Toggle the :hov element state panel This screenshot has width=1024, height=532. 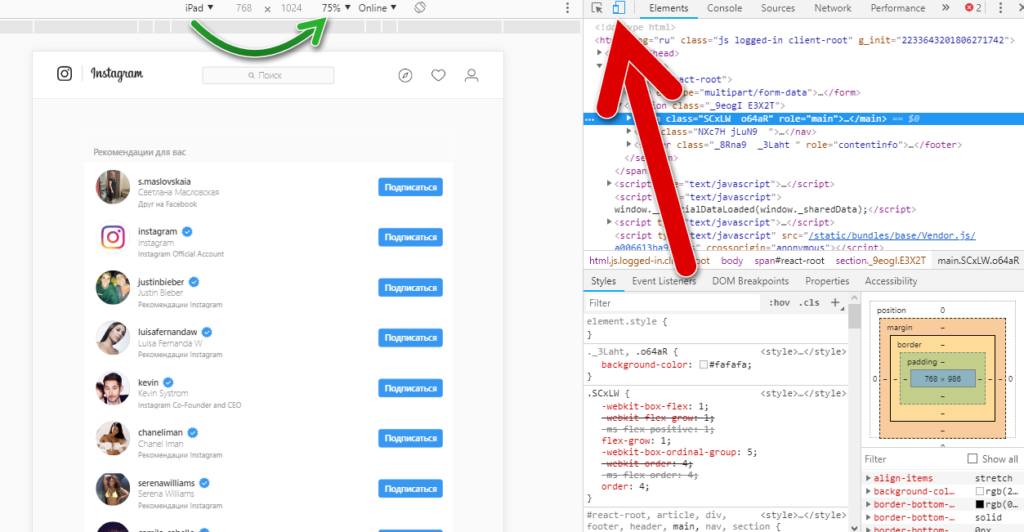(779, 302)
